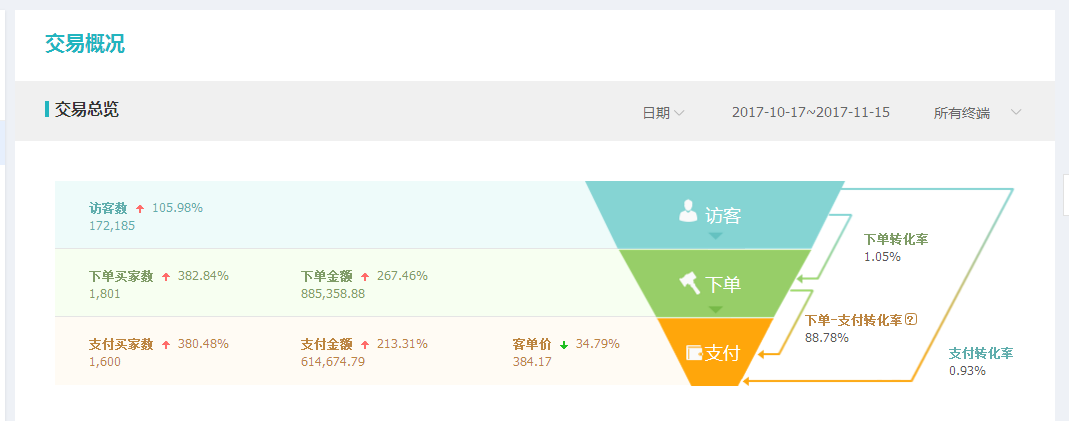Click the hammer icon in 下单 stage

point(690,283)
